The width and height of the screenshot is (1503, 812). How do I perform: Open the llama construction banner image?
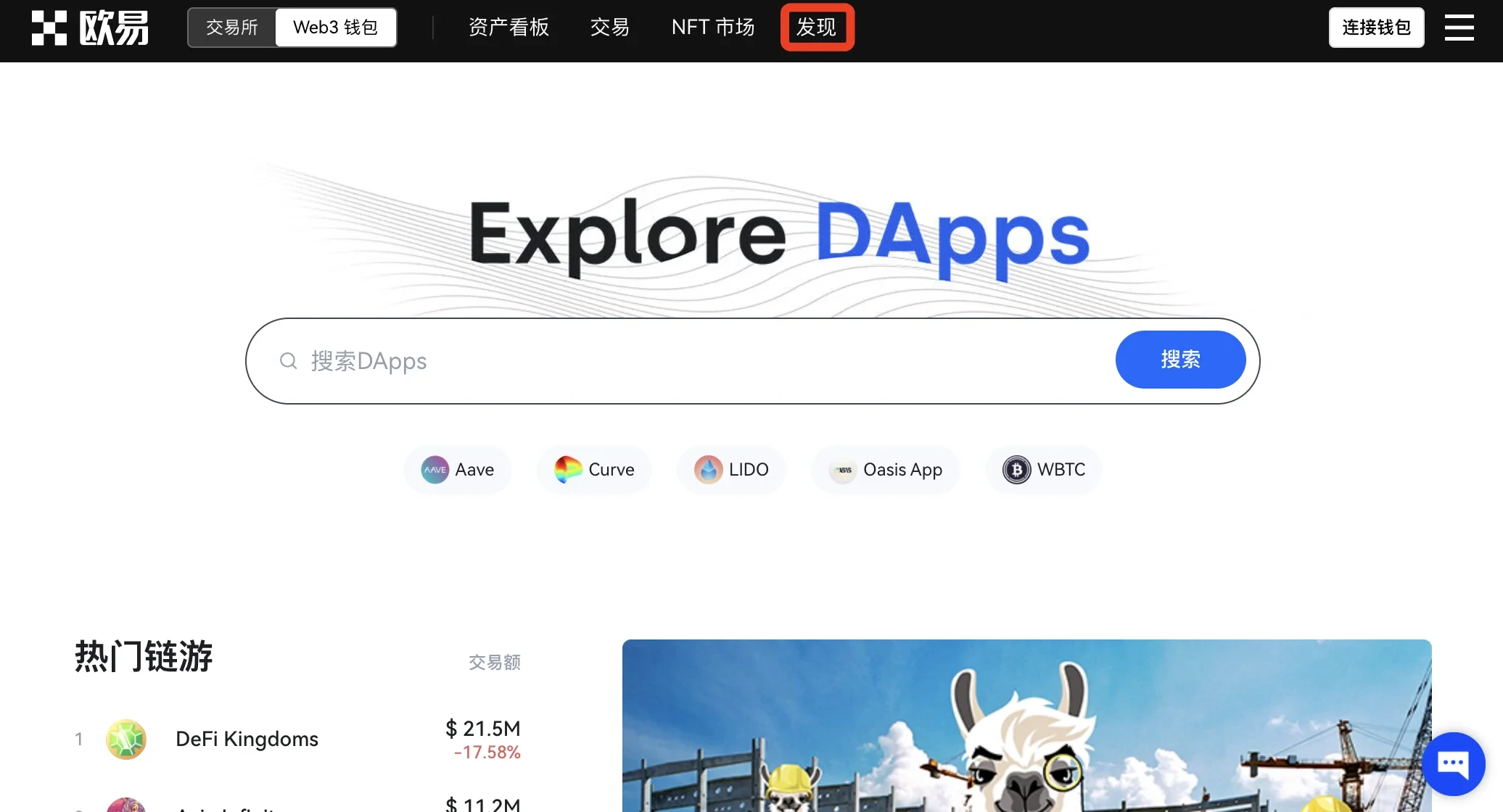click(1026, 725)
